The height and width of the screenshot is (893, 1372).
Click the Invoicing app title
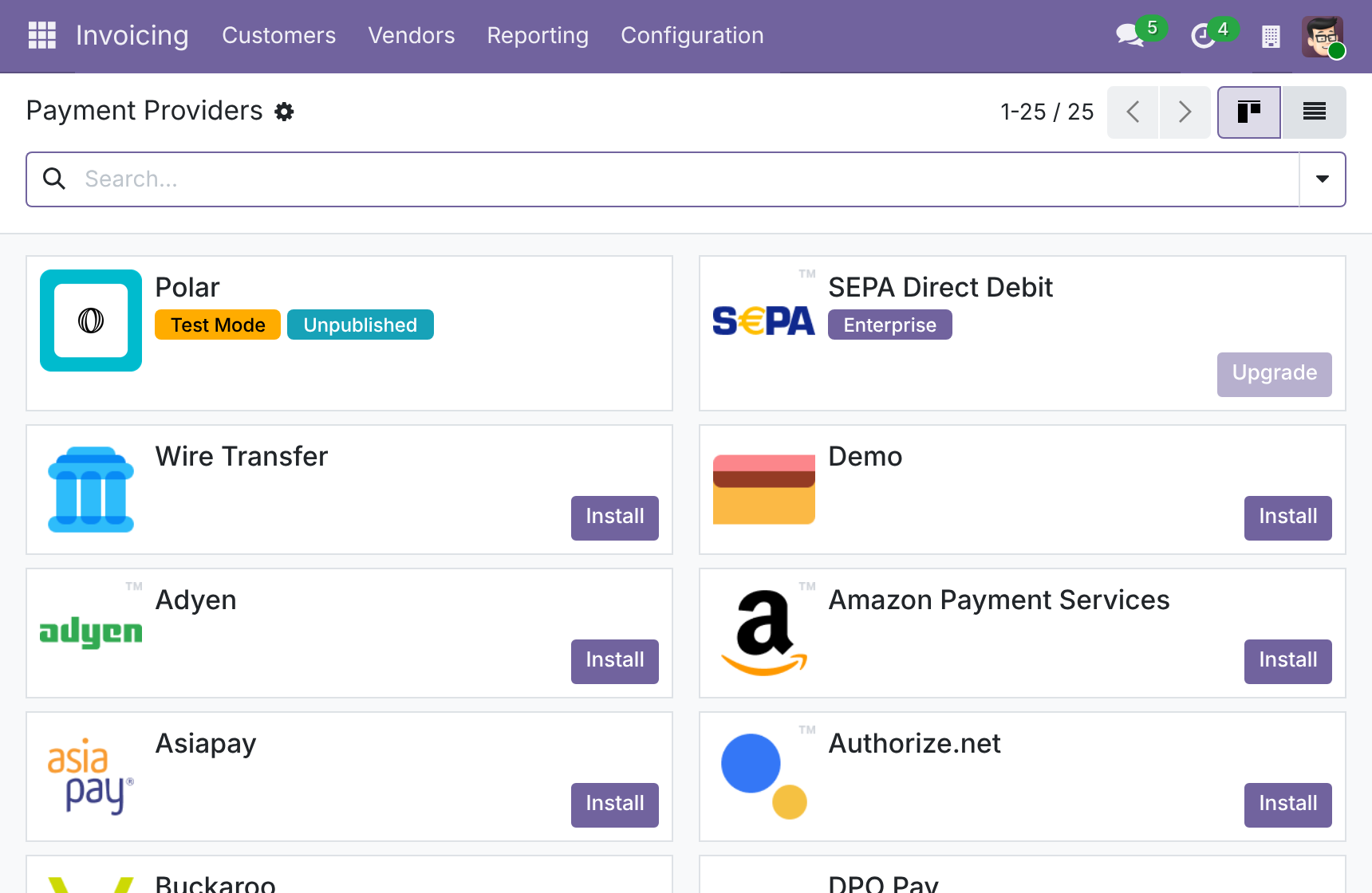click(x=132, y=35)
